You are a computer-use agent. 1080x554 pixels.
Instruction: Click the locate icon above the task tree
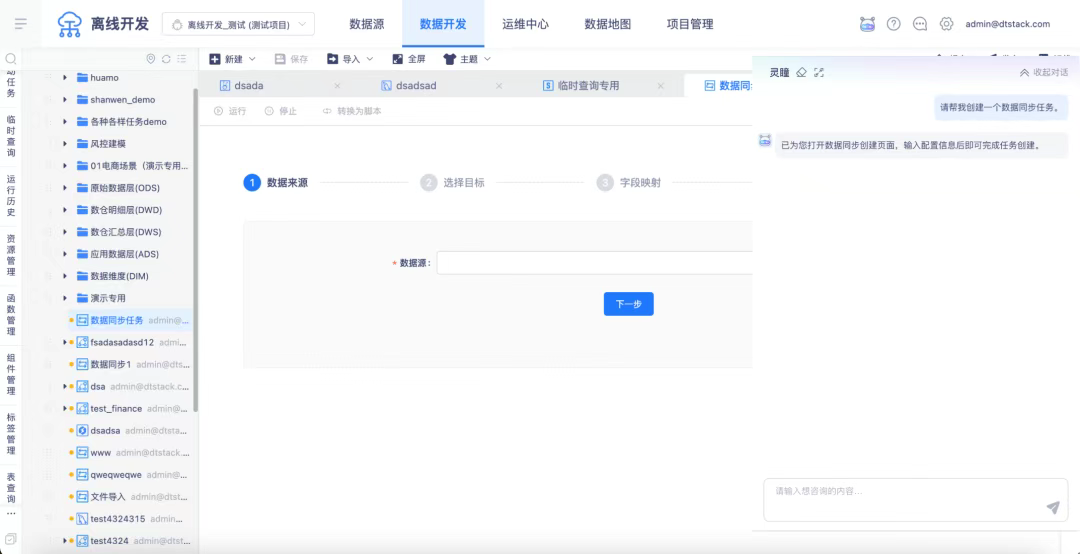tap(151, 59)
